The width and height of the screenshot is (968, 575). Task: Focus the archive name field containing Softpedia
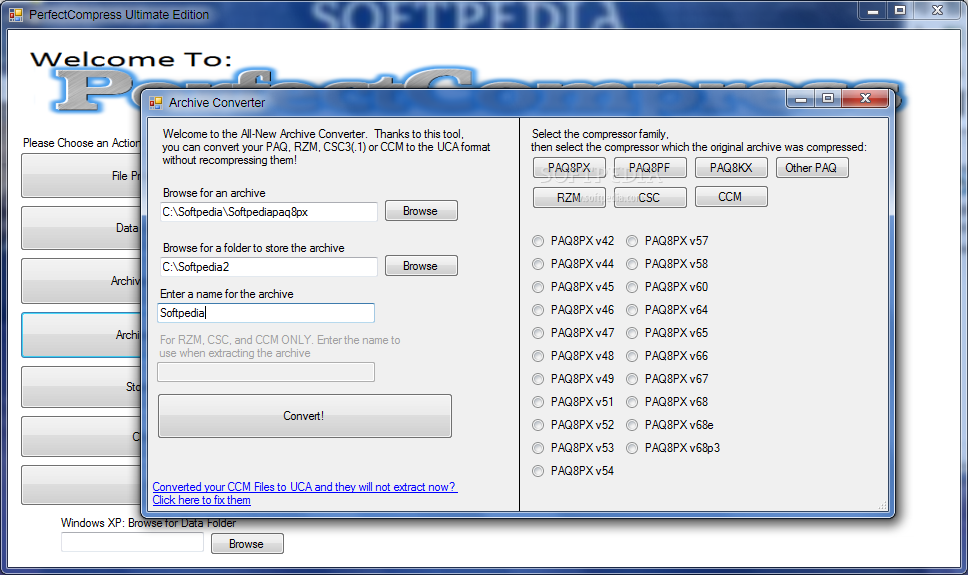[266, 313]
